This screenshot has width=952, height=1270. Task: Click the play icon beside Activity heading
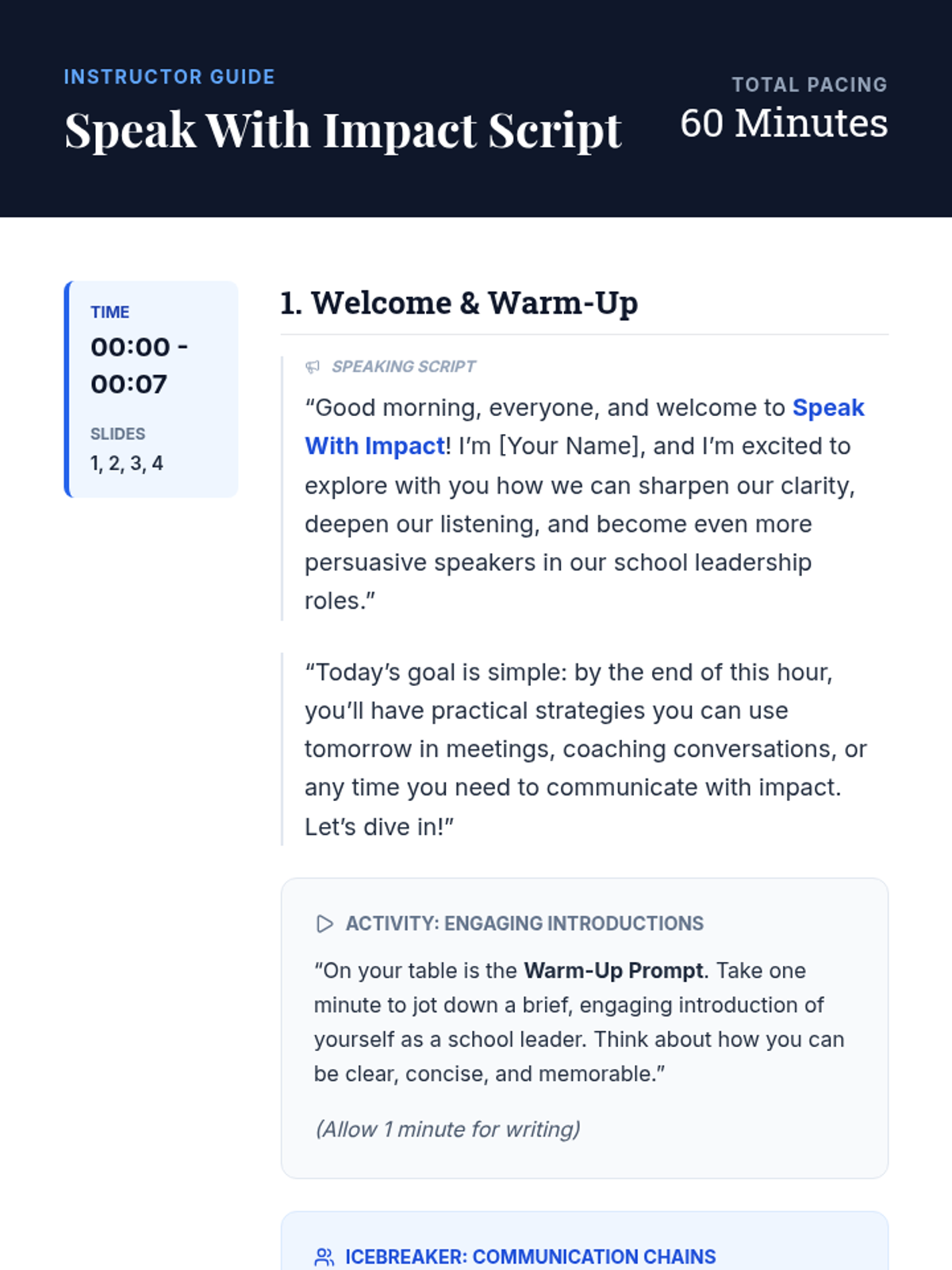324,924
